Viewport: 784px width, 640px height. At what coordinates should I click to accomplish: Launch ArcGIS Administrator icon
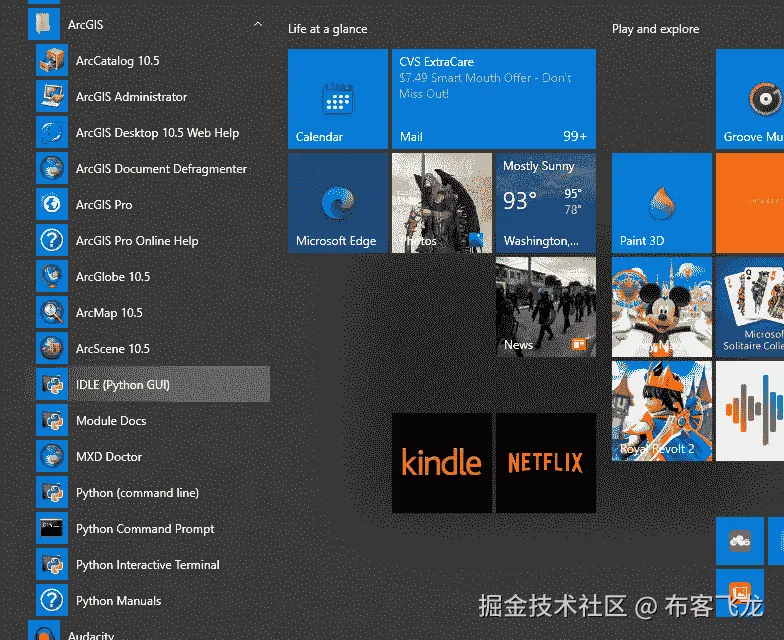pyautogui.click(x=52, y=96)
